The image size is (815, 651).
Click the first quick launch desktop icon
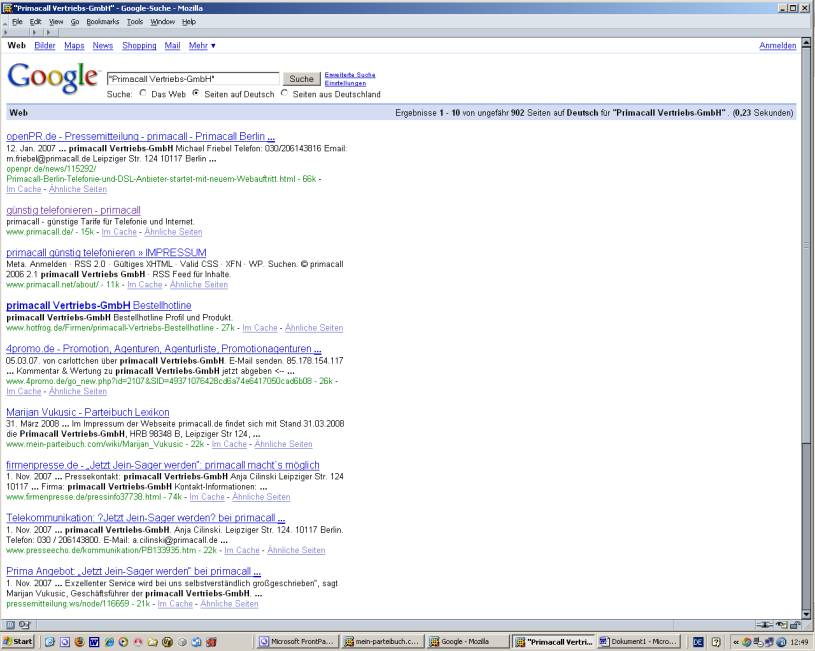coord(50,641)
